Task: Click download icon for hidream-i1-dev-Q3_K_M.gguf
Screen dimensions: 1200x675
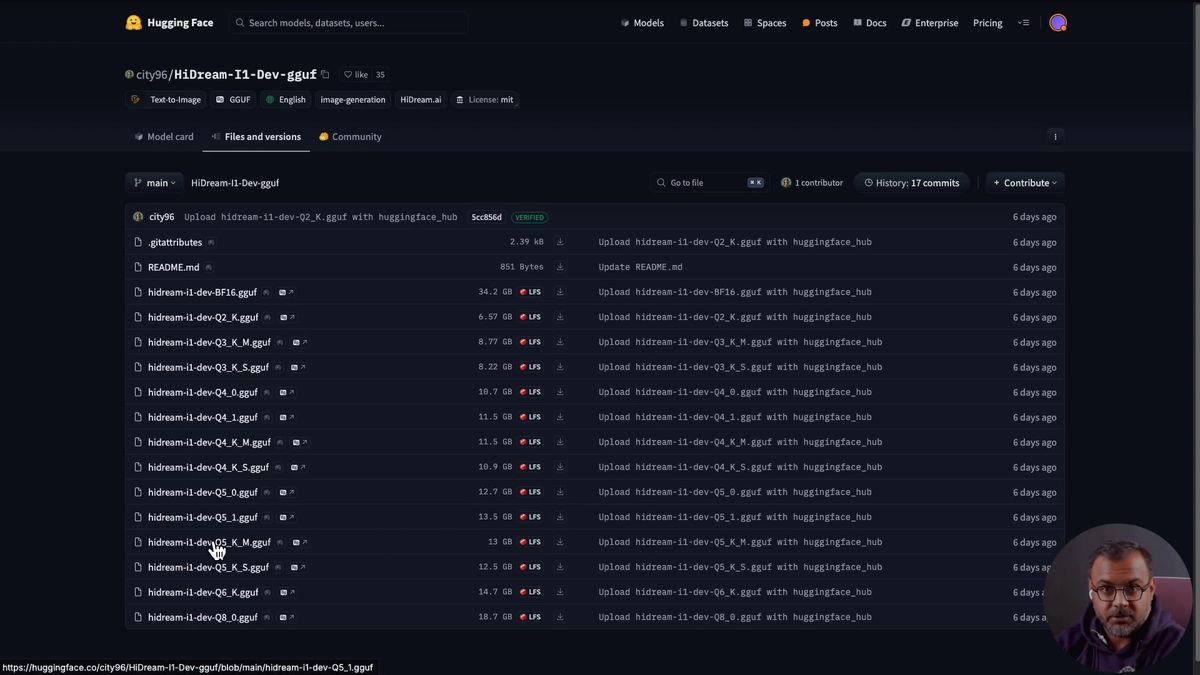Action: pyautogui.click(x=560, y=342)
